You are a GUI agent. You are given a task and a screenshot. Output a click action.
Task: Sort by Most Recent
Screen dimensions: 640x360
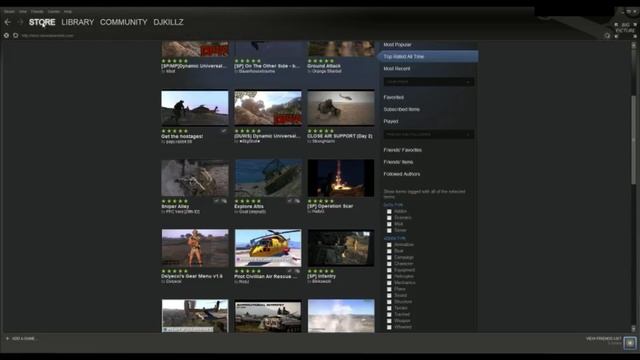point(397,69)
